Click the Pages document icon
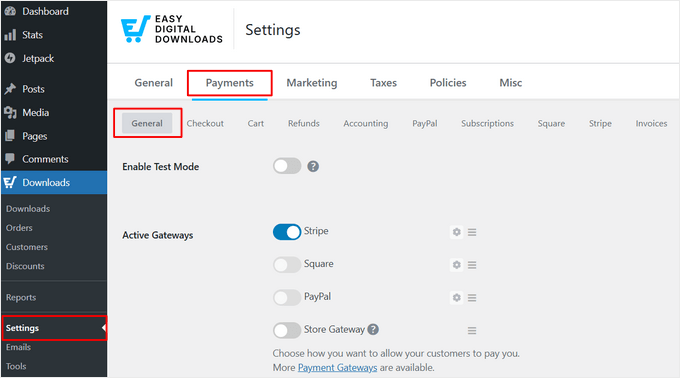 pyautogui.click(x=10, y=136)
